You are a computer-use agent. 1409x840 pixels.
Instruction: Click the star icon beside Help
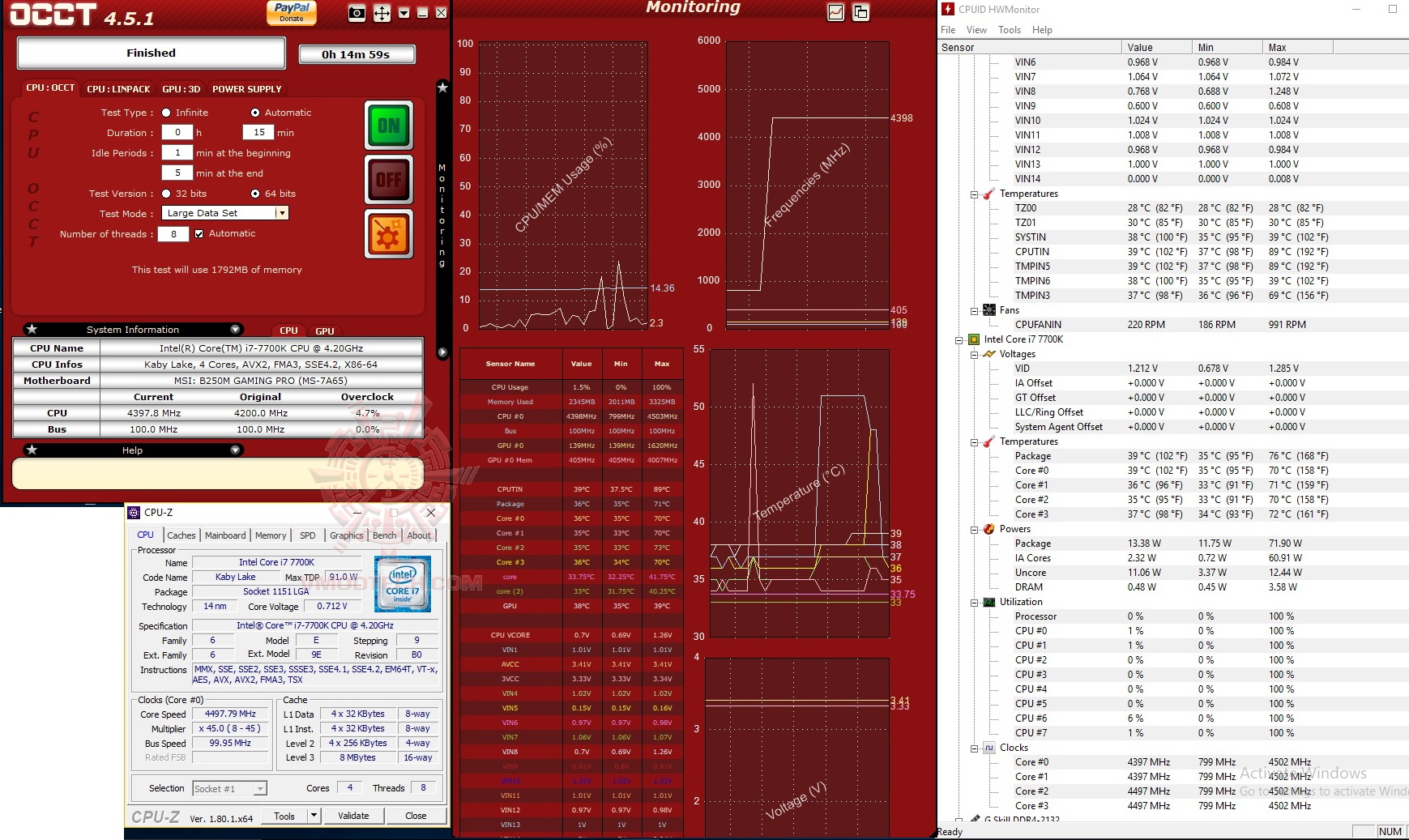coord(32,450)
